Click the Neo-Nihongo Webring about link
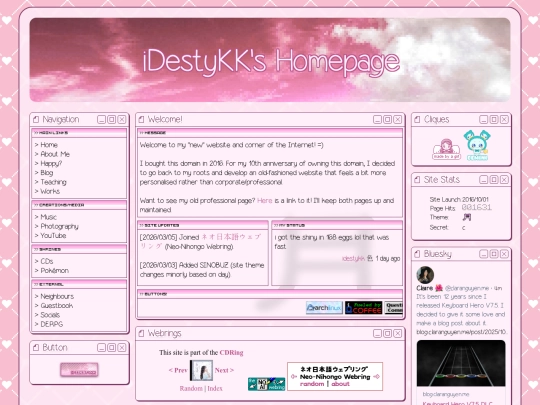This screenshot has height=405, width=540. [x=340, y=384]
